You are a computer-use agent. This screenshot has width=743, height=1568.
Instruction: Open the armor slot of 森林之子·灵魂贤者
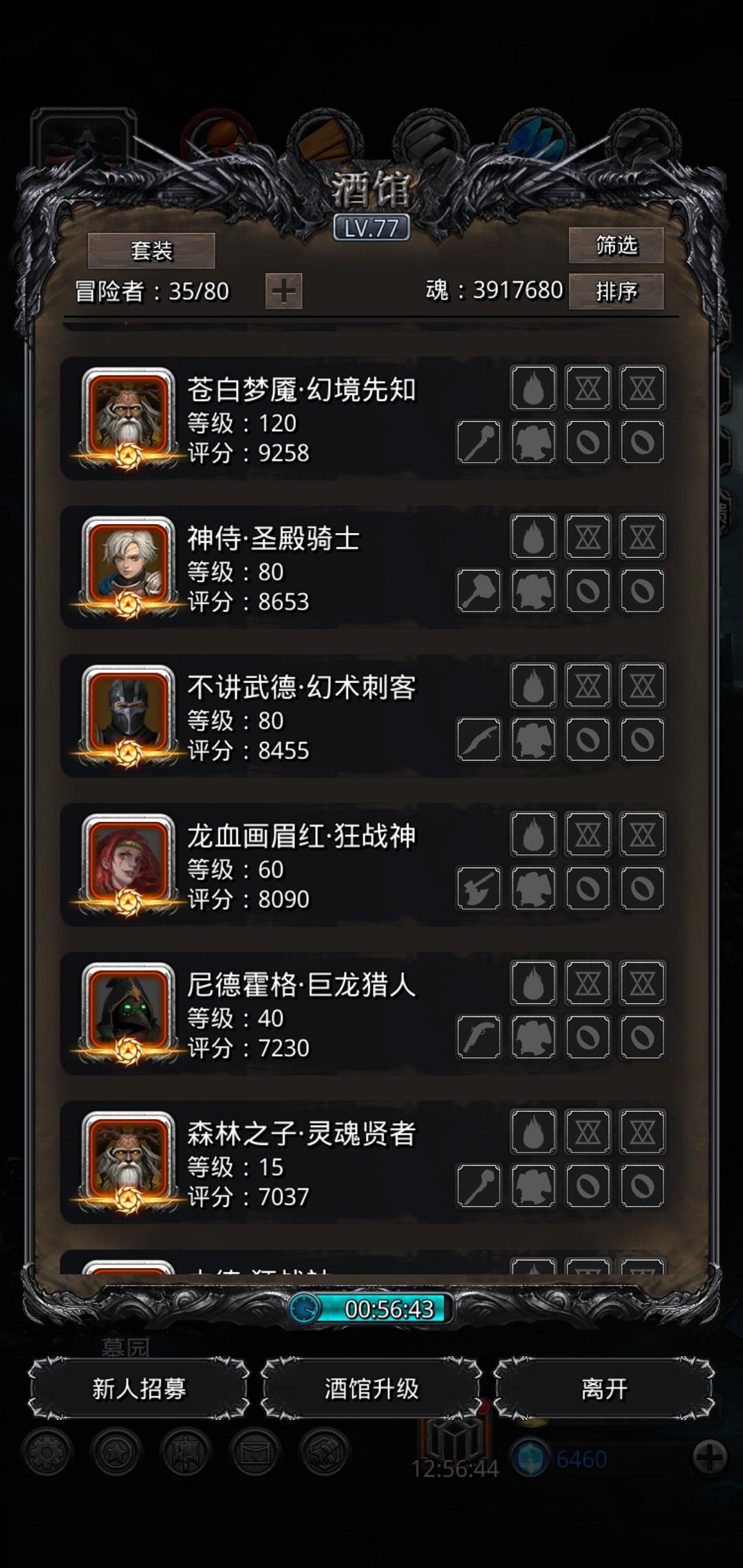tap(533, 1186)
